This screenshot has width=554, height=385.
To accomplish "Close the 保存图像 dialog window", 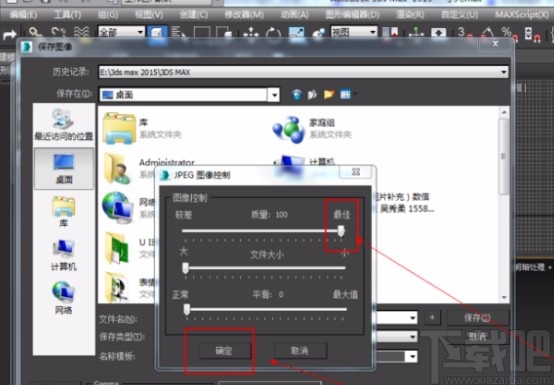I will 495,44.
